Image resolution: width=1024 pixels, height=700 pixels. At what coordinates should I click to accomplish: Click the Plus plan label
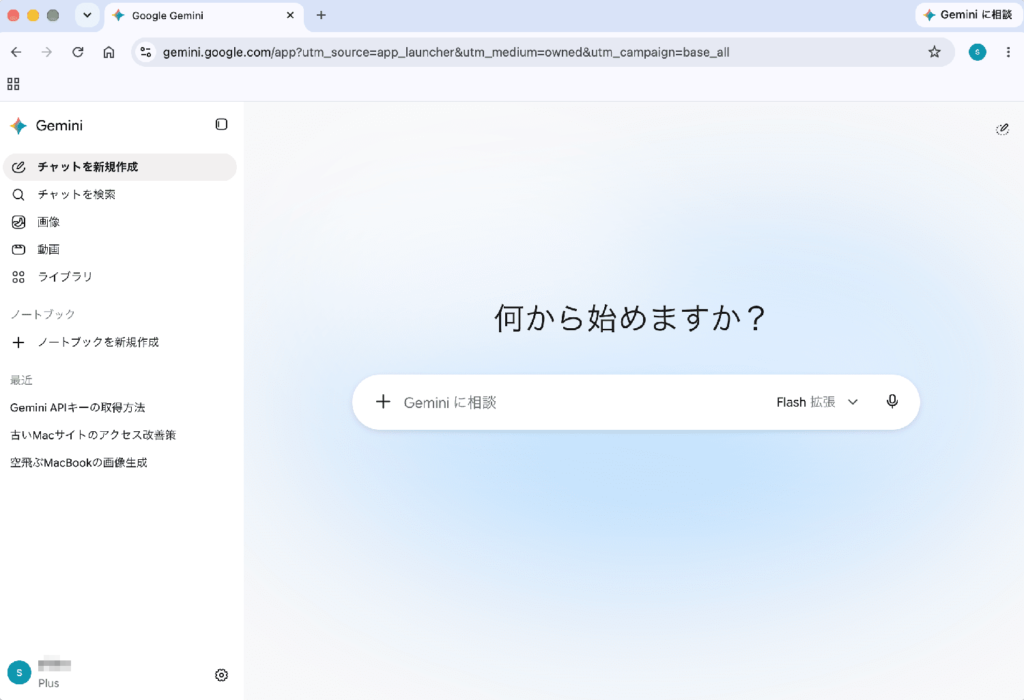[48, 683]
